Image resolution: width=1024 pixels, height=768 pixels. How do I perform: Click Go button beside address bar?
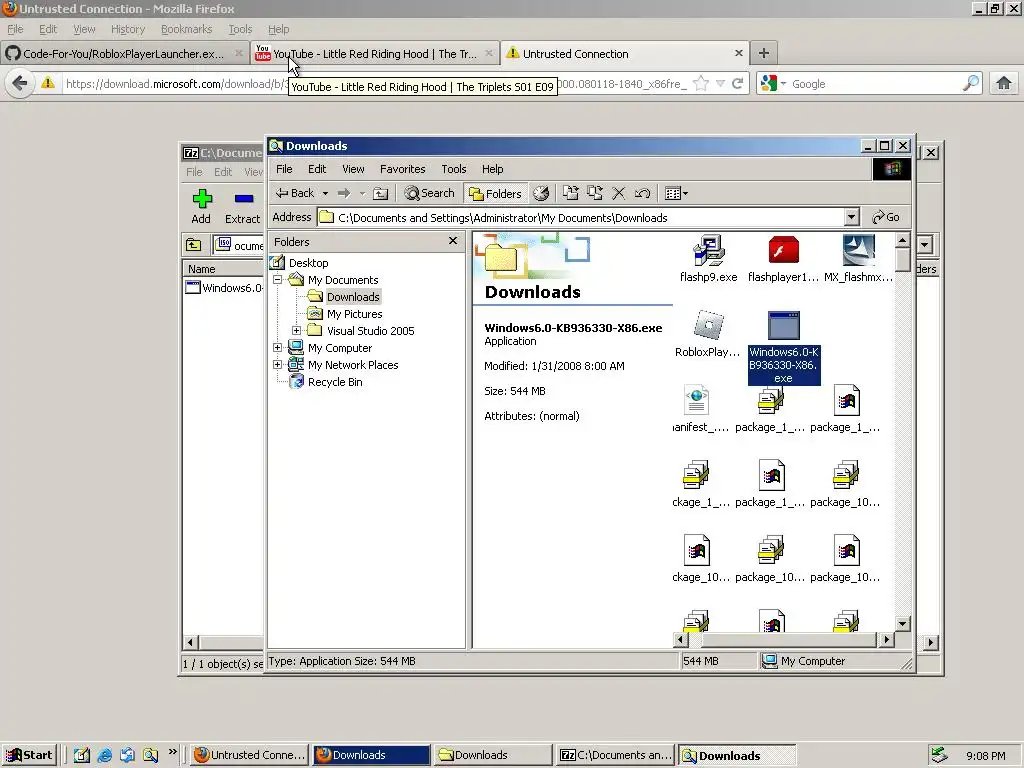[x=886, y=217]
